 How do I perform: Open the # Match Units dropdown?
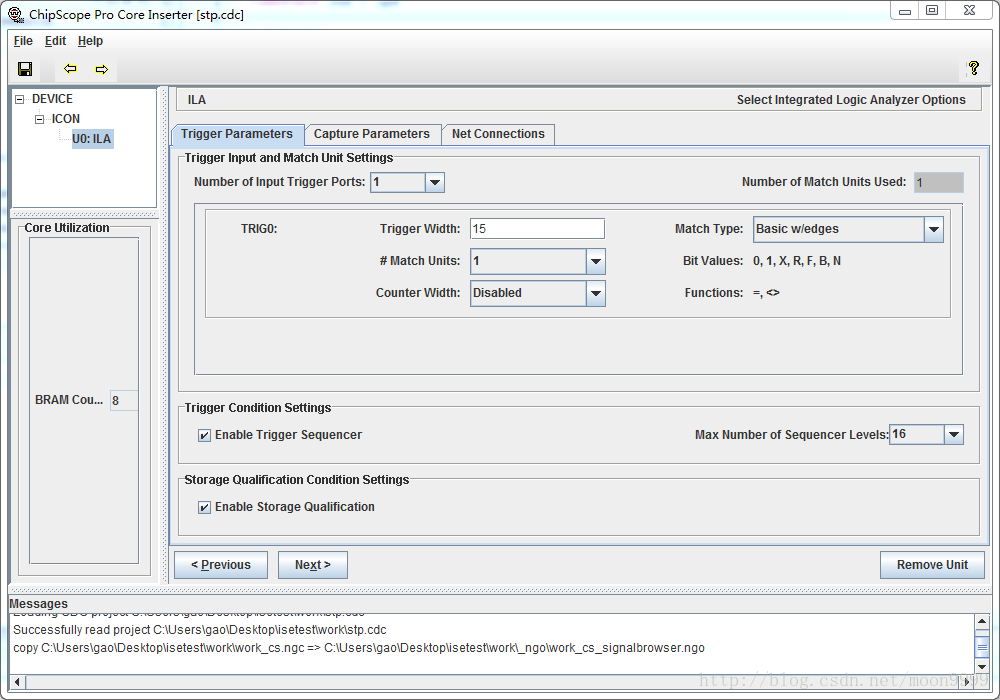pyautogui.click(x=596, y=261)
